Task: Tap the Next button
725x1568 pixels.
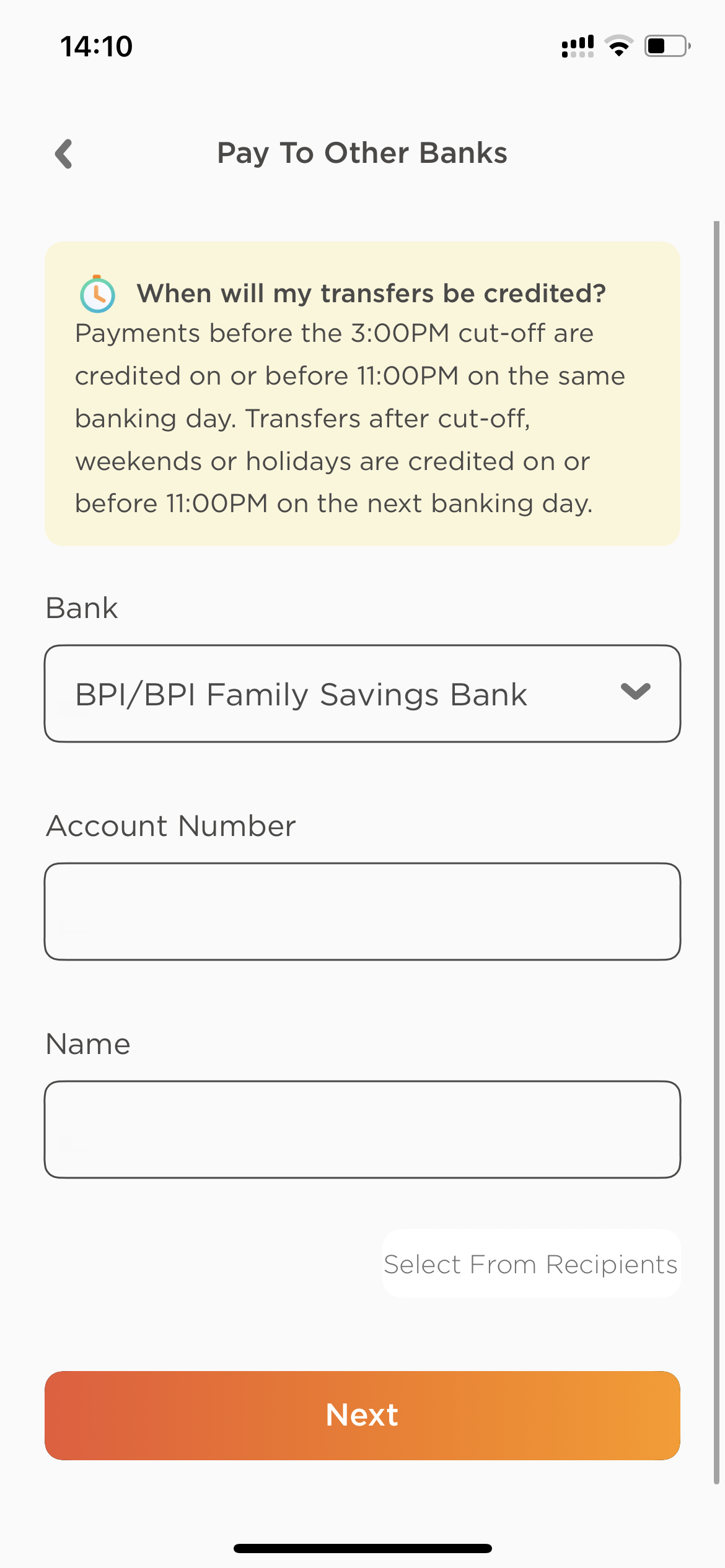Action: pyautogui.click(x=362, y=1415)
